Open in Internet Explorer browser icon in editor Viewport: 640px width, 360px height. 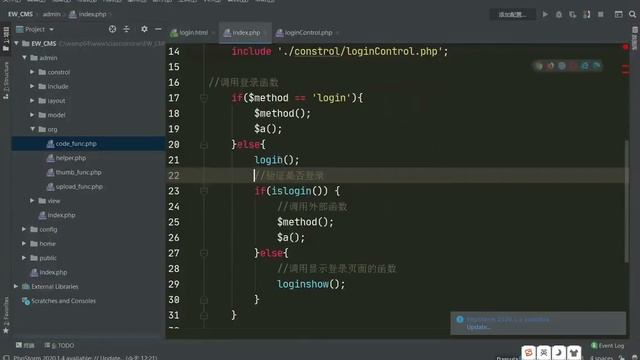[585, 66]
